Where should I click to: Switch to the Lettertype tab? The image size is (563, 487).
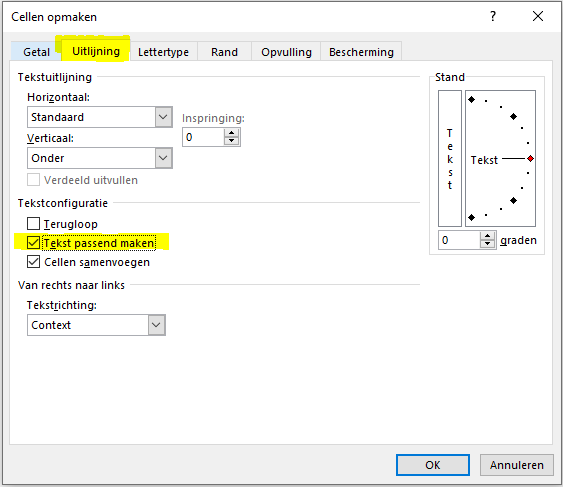tap(163, 52)
